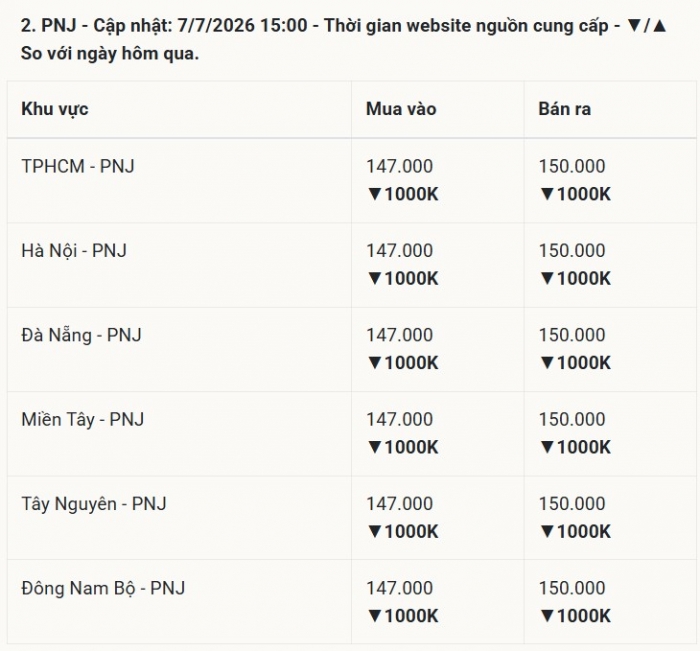Select the 'Miền Tây - PNJ' row label
This screenshot has width=700, height=651.
click(83, 419)
